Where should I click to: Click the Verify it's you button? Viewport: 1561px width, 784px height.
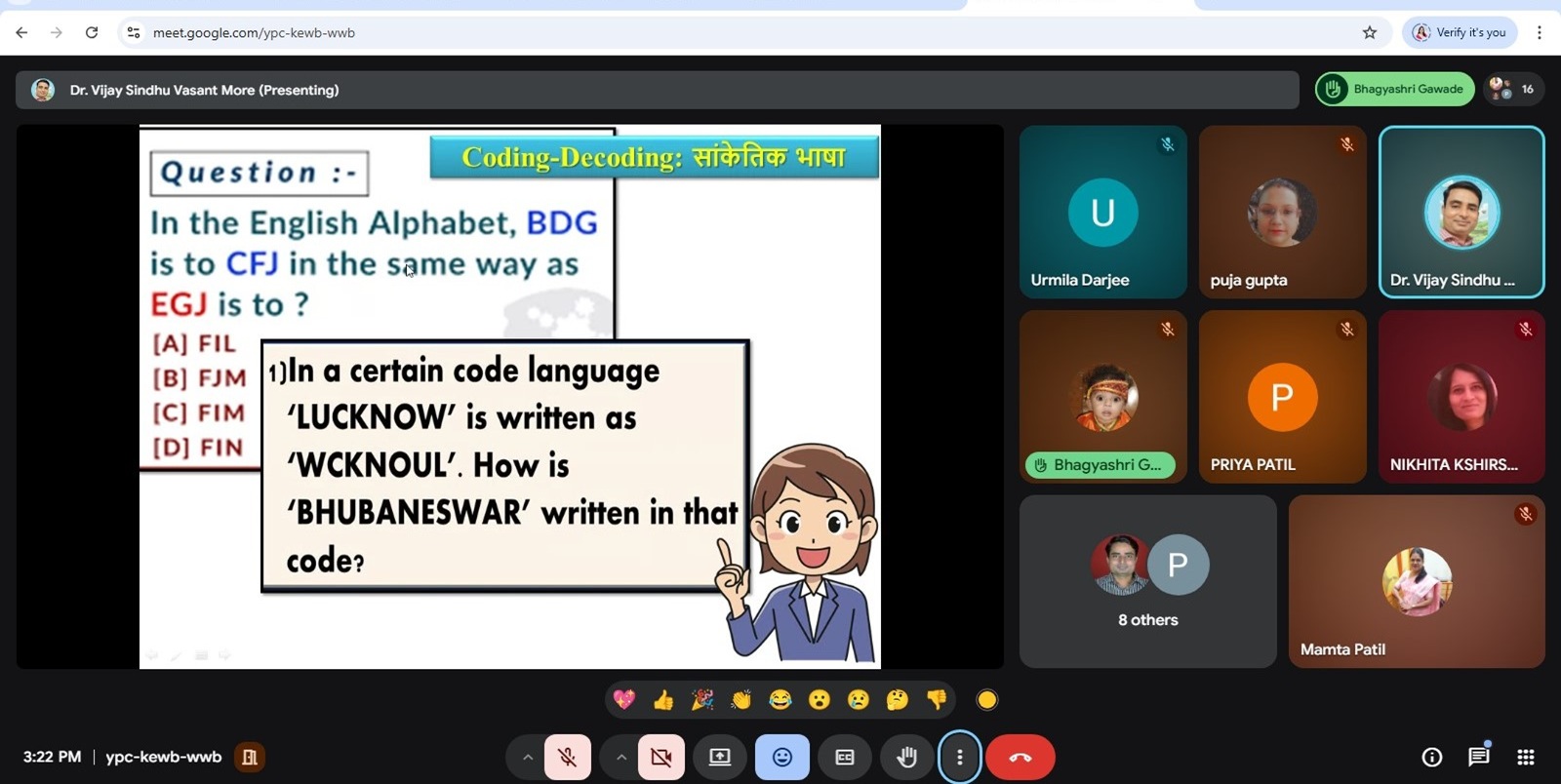pyautogui.click(x=1460, y=32)
